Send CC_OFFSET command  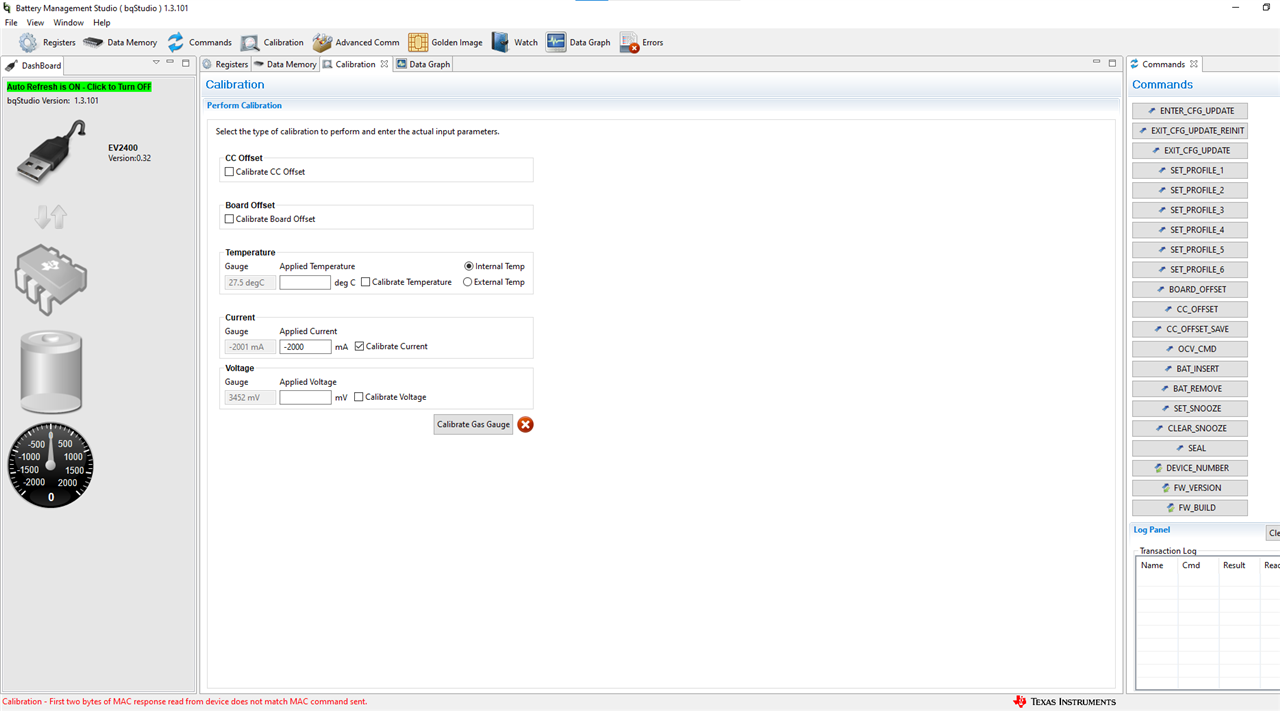tap(1190, 309)
